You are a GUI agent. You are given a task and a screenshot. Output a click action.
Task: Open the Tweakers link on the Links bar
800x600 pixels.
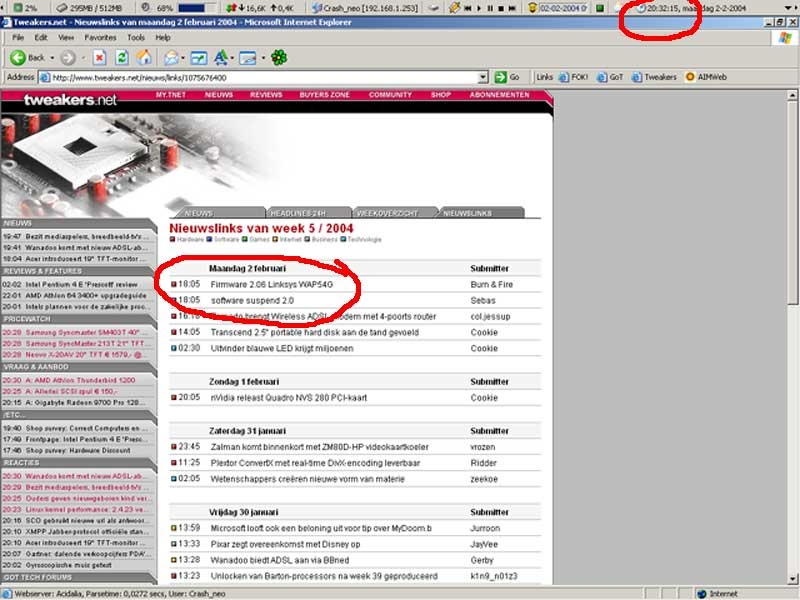pyautogui.click(x=654, y=77)
